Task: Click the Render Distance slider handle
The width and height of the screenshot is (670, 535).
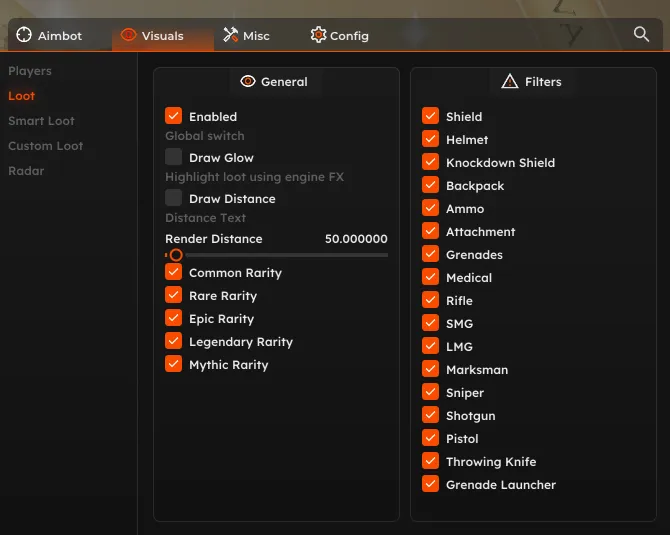Action: 176,255
